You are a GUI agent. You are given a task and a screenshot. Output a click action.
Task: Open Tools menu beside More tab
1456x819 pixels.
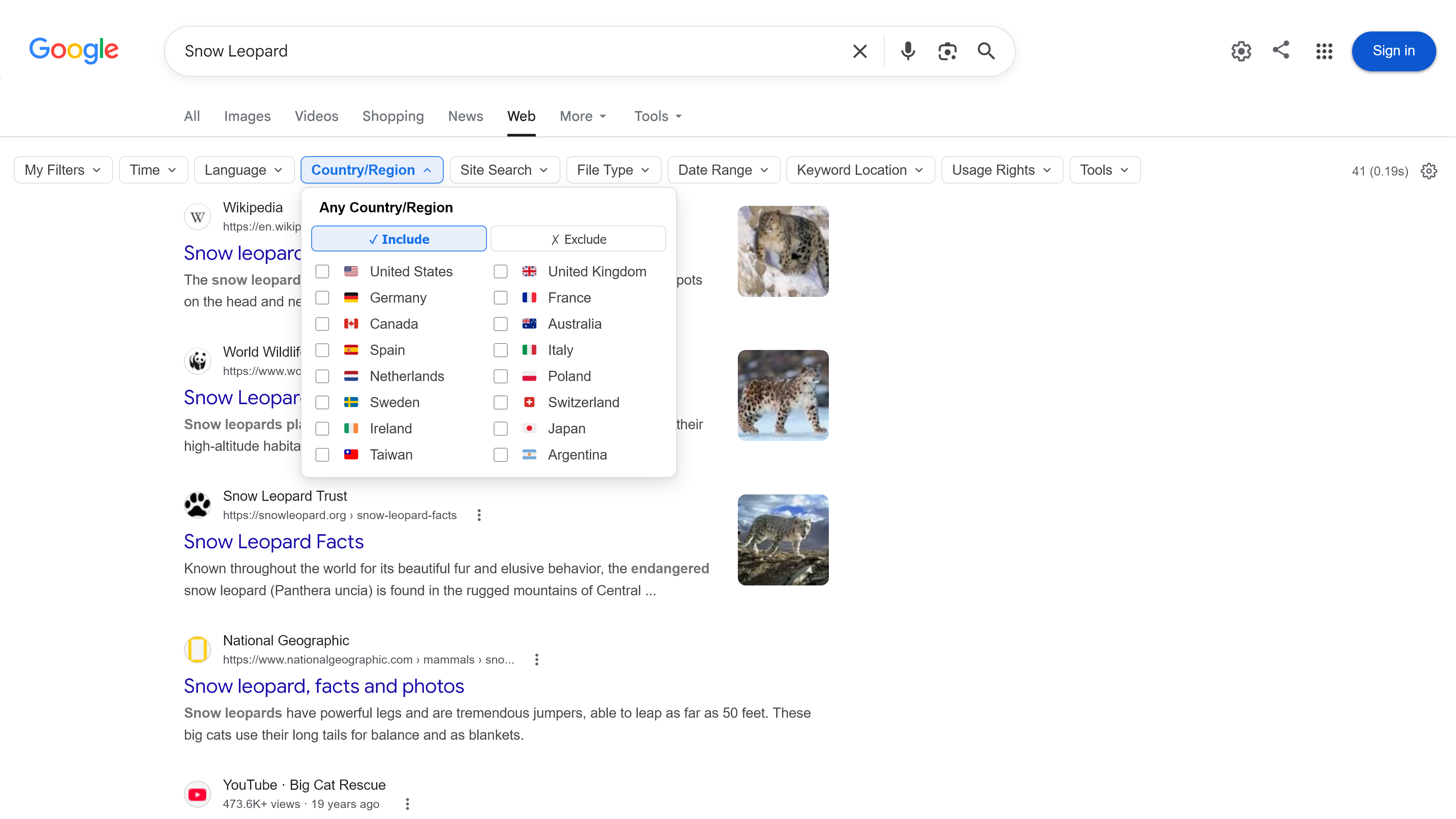pyautogui.click(x=658, y=116)
